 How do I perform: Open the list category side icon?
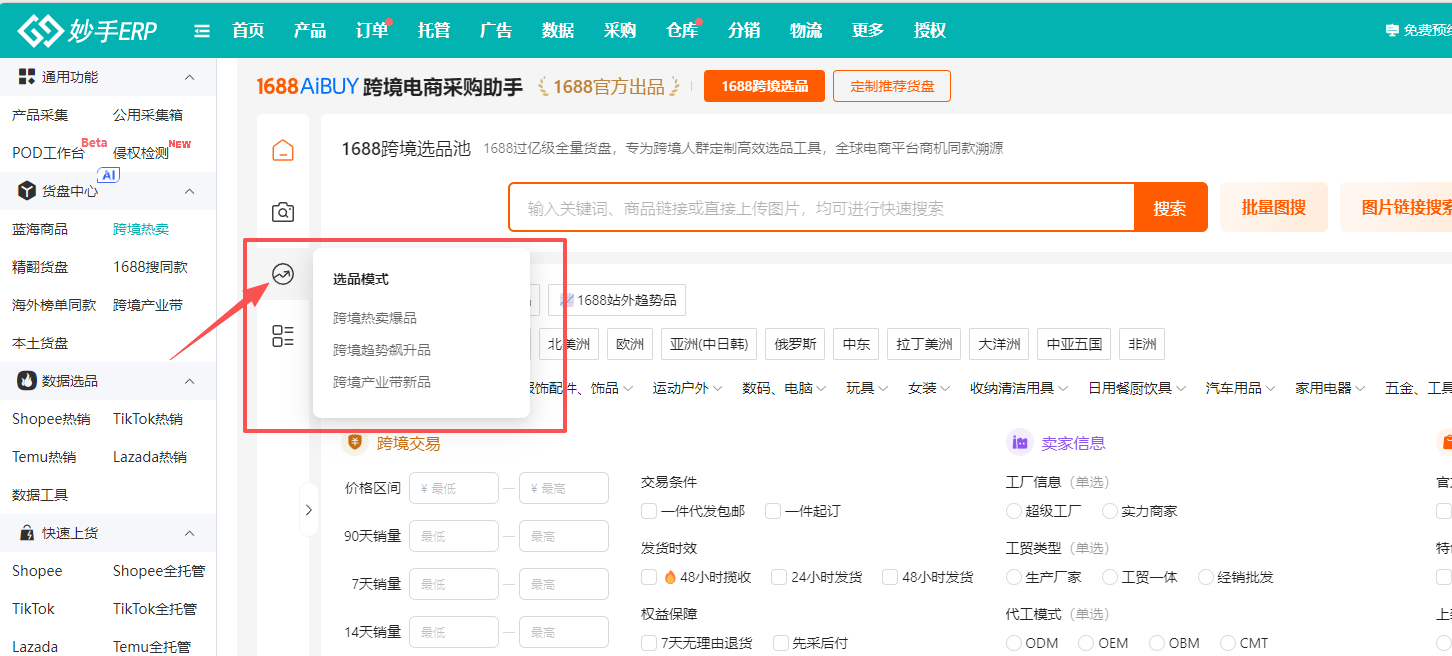[283, 336]
